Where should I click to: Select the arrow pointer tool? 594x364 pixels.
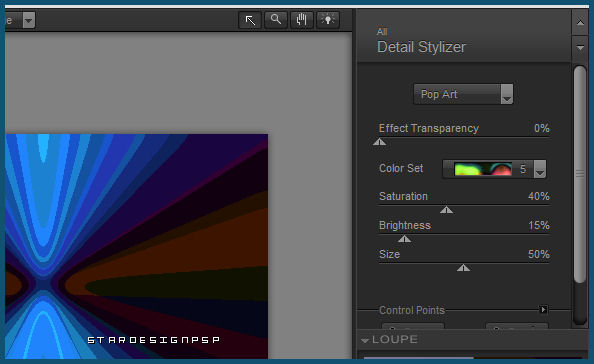(x=250, y=20)
